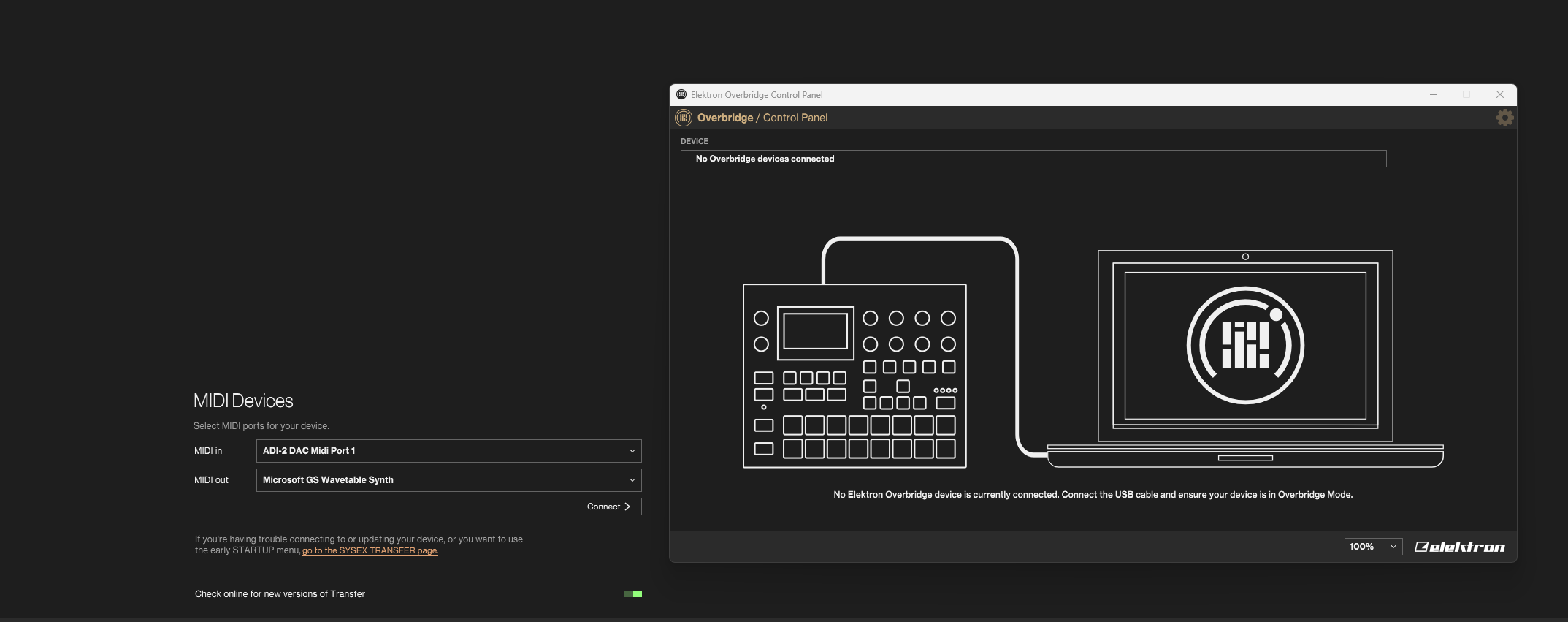The image size is (1568, 622).
Task: Open the Overbridge settings gear
Action: pos(1504,118)
